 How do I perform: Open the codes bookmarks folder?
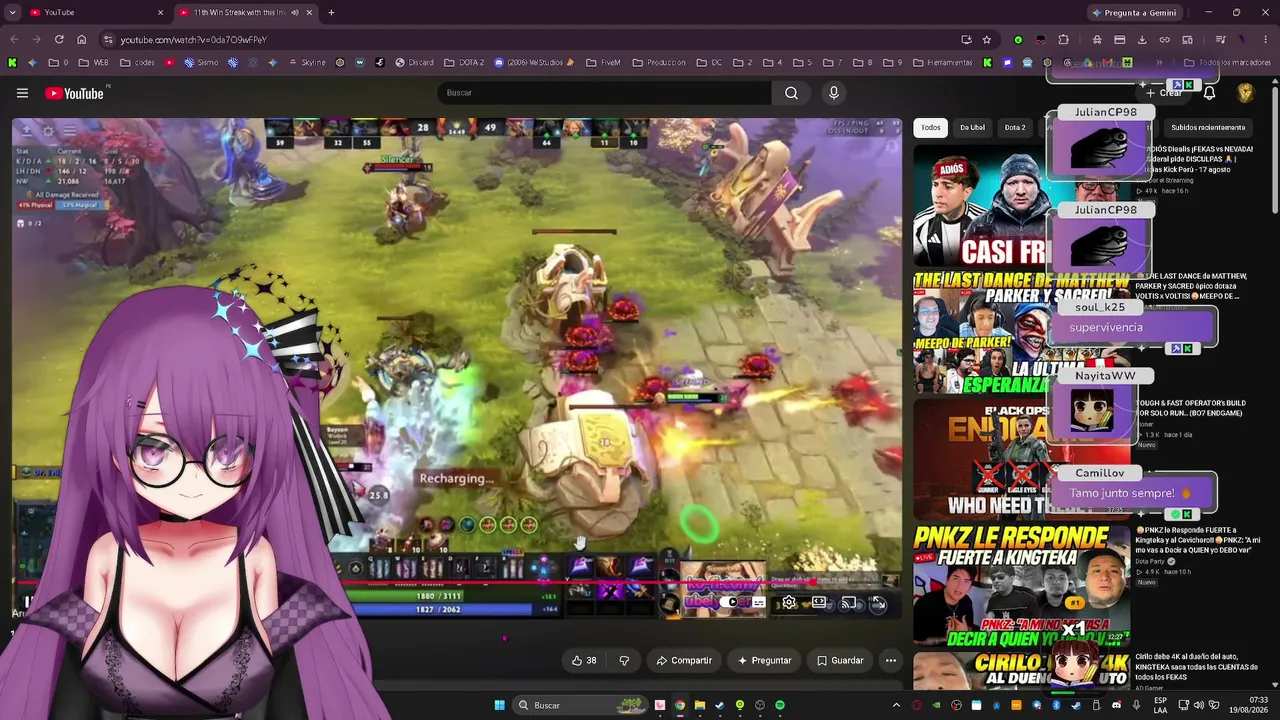[x=137, y=62]
